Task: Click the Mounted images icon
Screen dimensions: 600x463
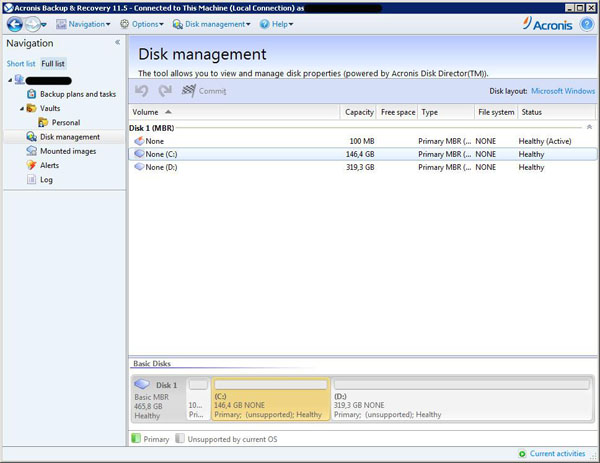Action: click(31, 151)
